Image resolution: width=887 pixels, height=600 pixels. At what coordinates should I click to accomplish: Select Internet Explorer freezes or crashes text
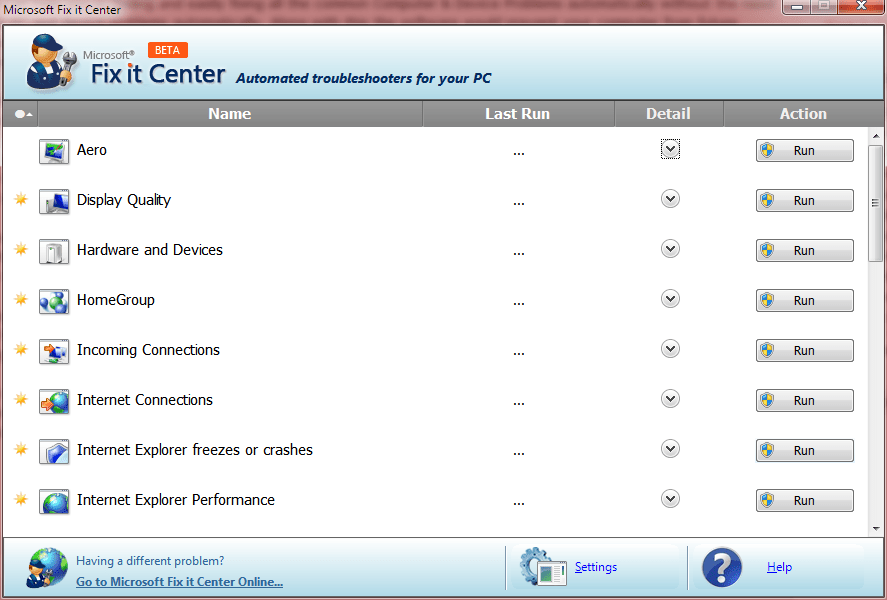[195, 450]
